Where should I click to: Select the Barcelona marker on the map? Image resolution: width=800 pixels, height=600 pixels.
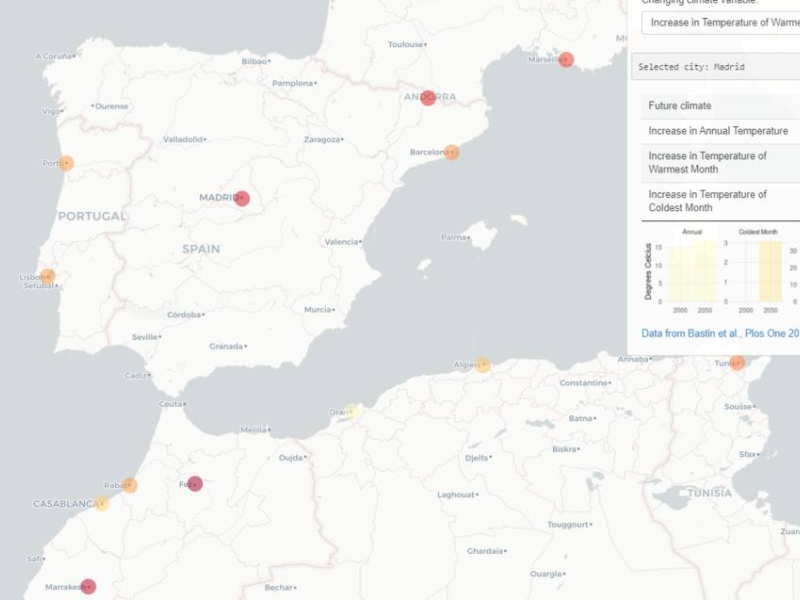pos(451,153)
